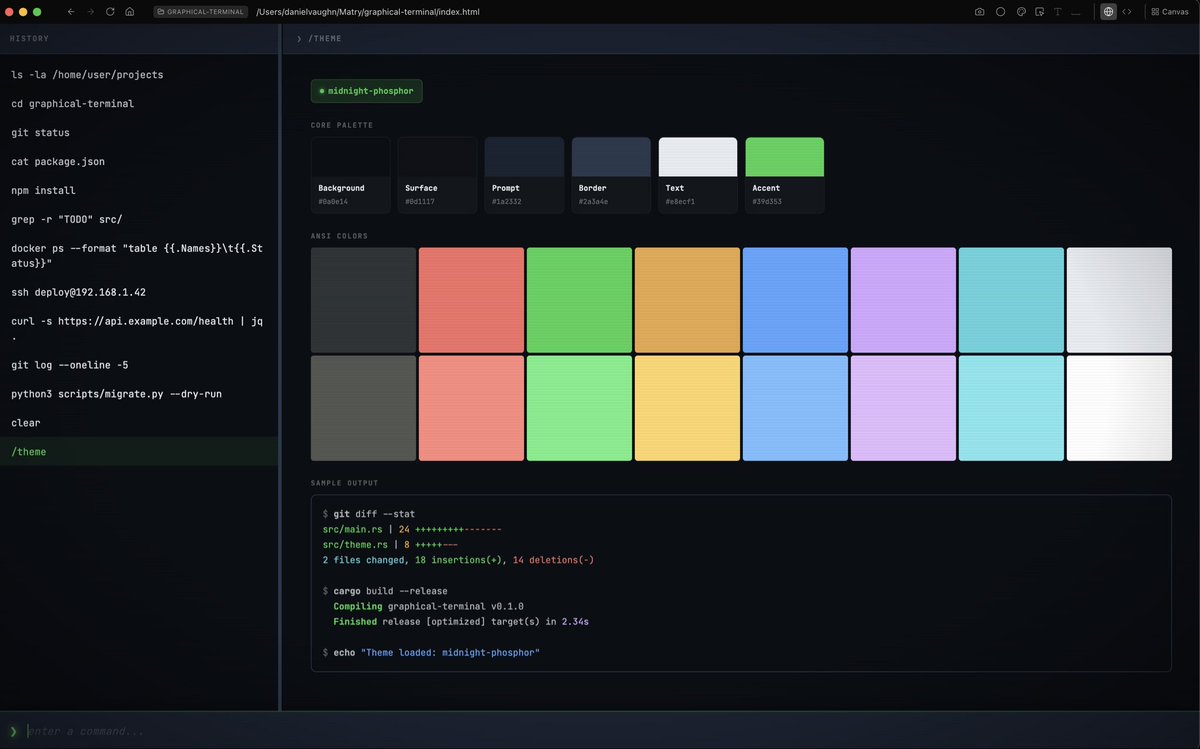Open the home icon in the toolbar
This screenshot has width=1200, height=749.
(x=130, y=11)
